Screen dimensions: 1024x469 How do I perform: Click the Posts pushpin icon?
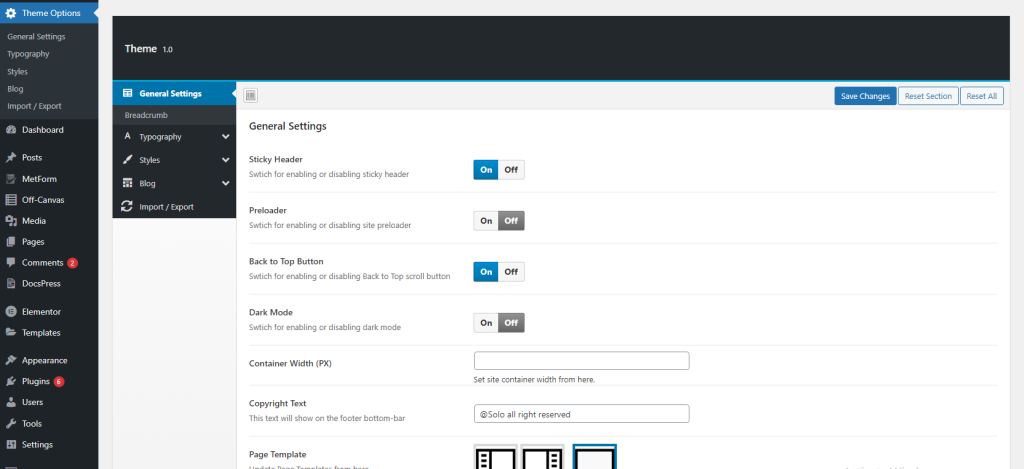pos(11,158)
